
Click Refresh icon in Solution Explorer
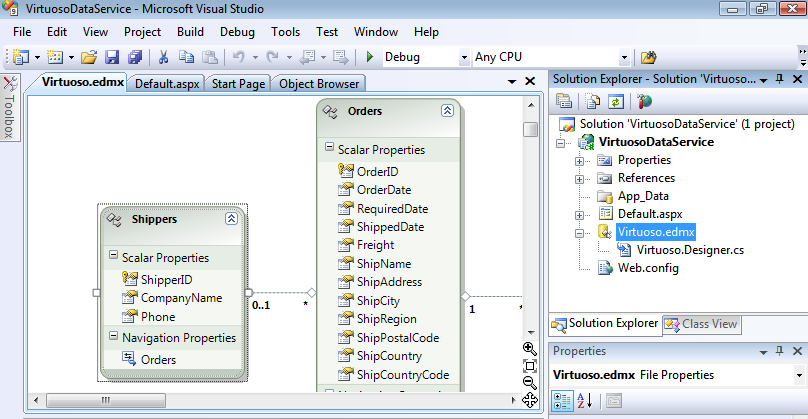pyautogui.click(x=615, y=102)
